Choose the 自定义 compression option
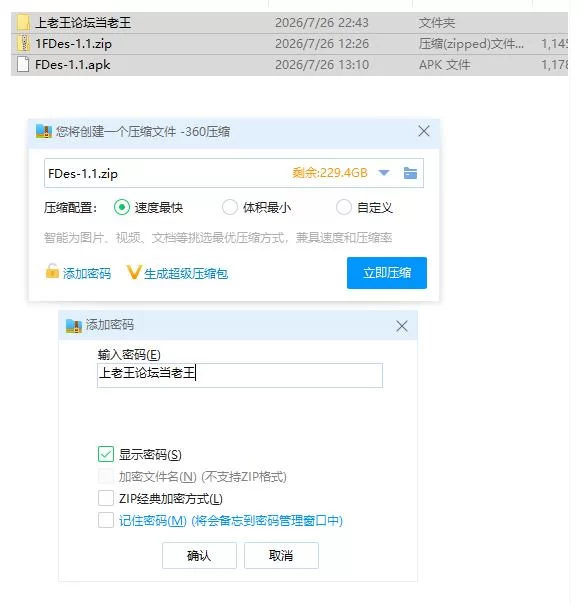The image size is (581, 604). coord(344,207)
